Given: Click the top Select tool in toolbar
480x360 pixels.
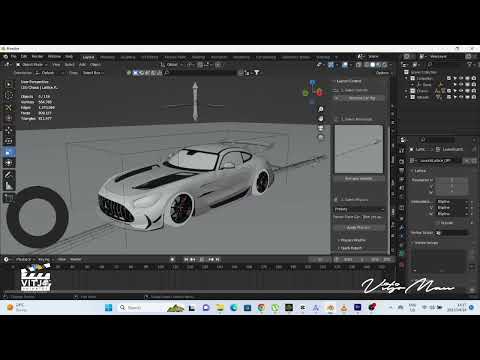Looking at the screenshot, I should tap(9, 84).
